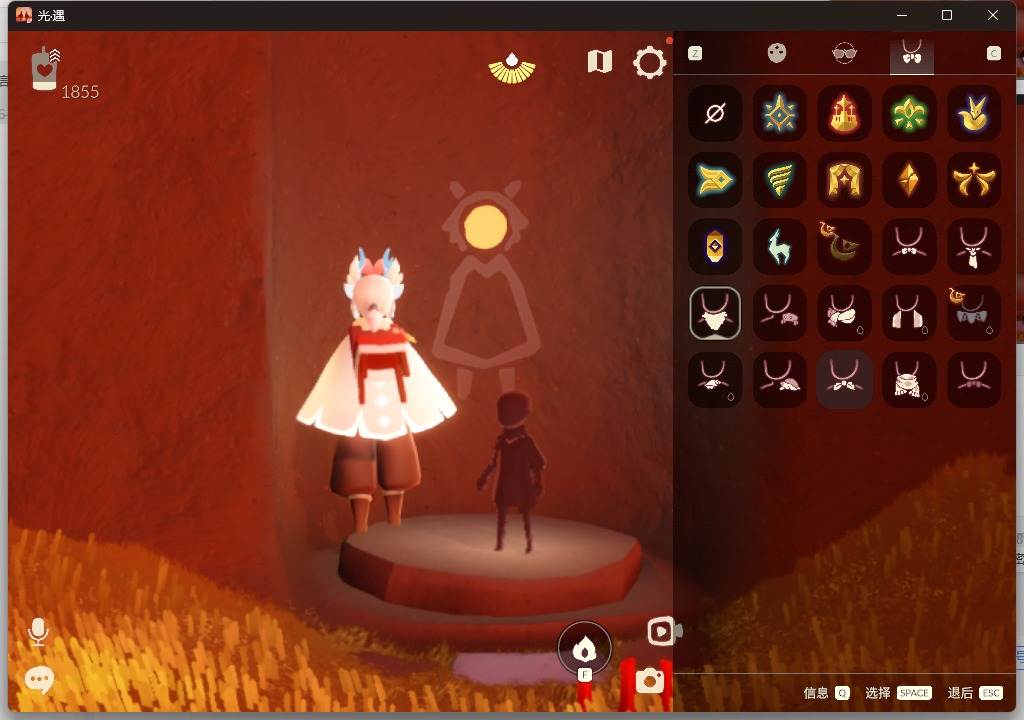
Task: Equip the deer head necklace with tie
Action: [x=974, y=246]
